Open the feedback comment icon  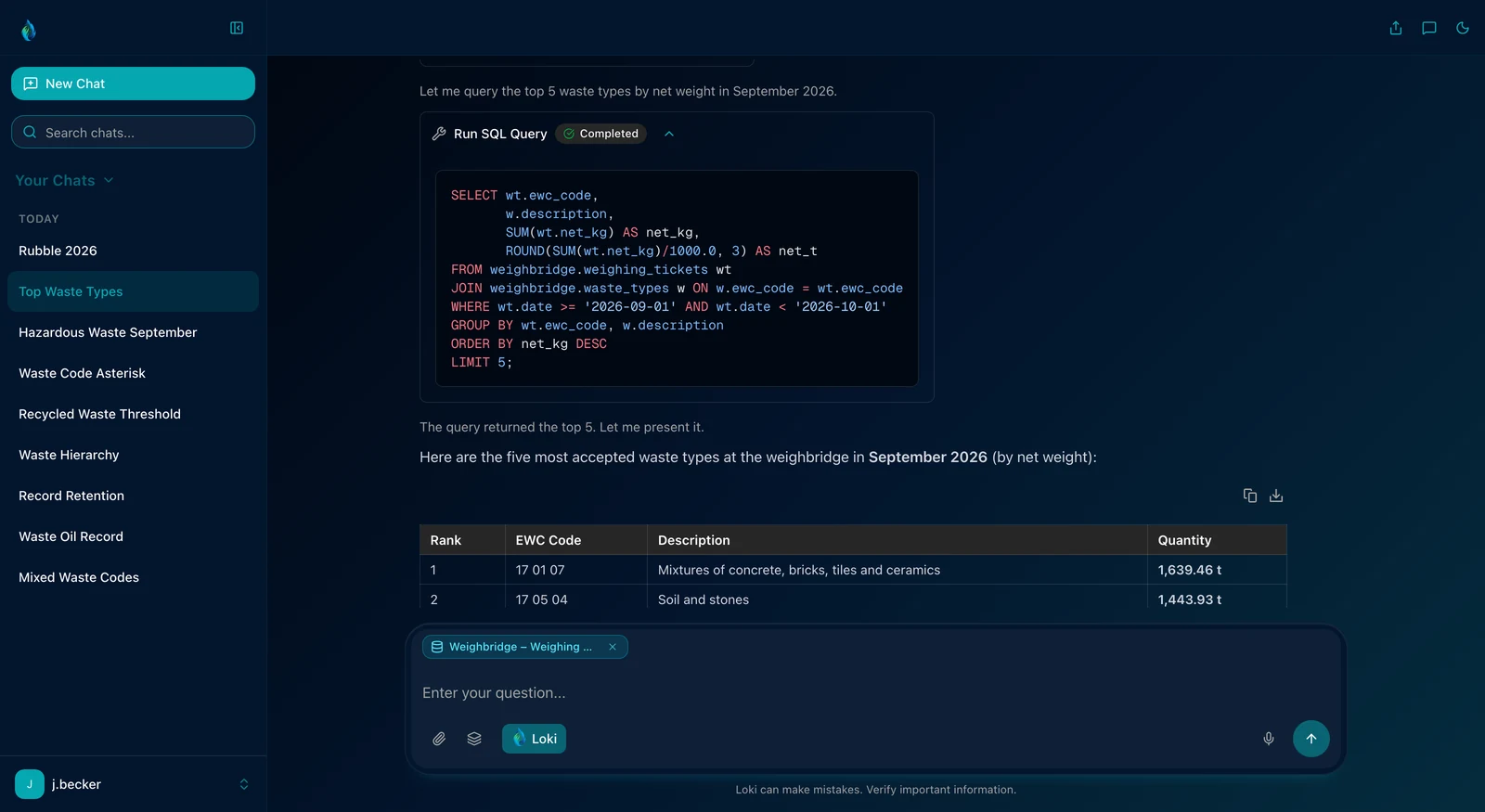1429,28
